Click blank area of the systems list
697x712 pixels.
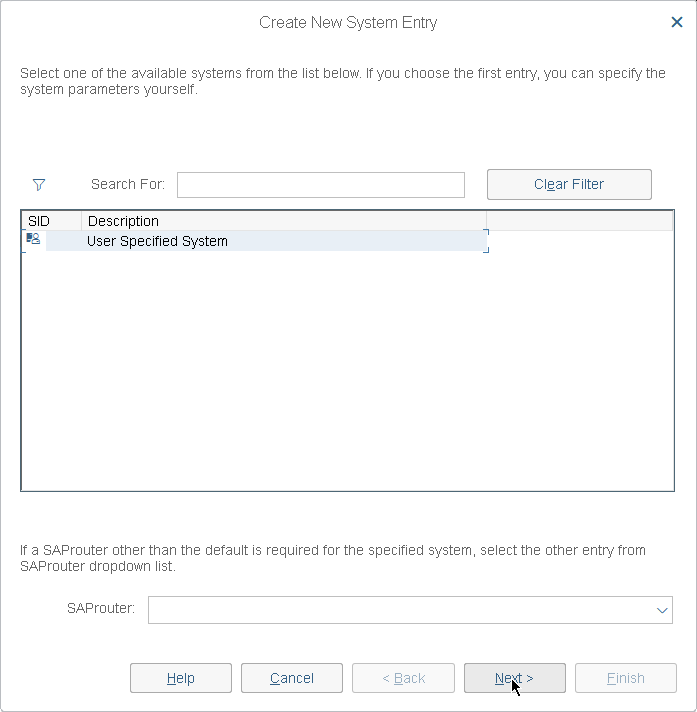[347, 370]
